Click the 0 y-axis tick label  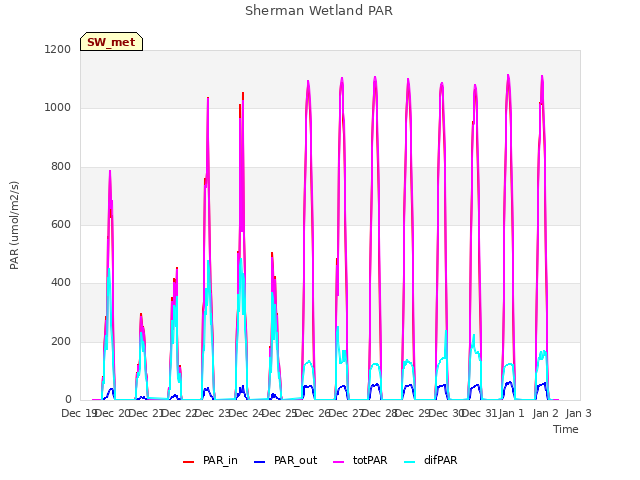68,400
